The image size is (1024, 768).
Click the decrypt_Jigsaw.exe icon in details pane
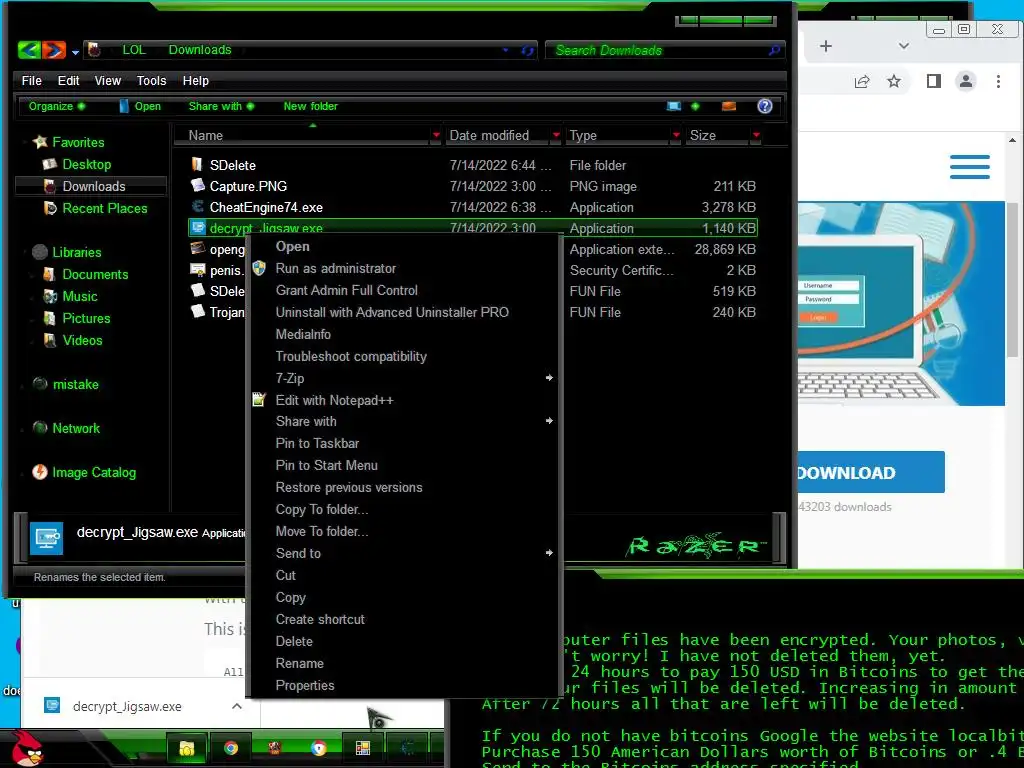(46, 538)
